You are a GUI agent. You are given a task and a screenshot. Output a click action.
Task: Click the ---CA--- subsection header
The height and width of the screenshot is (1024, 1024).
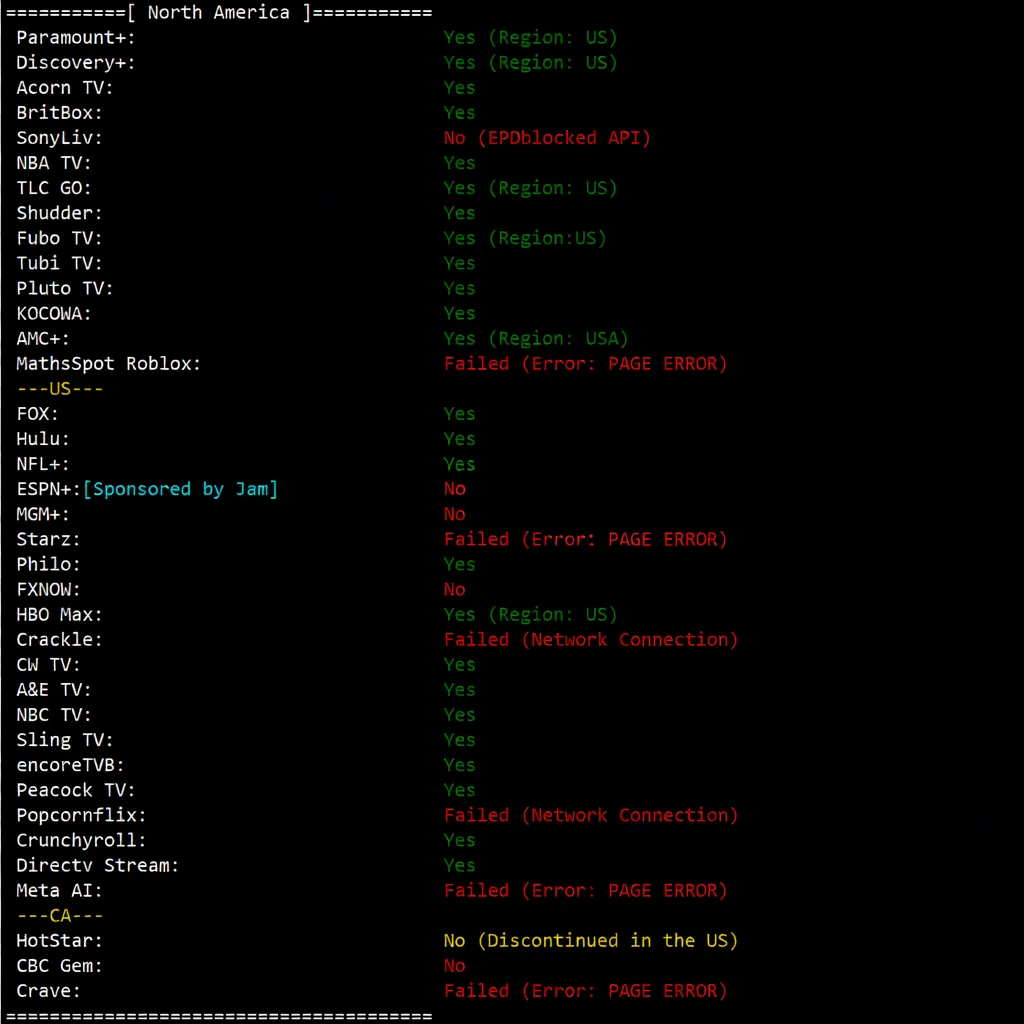(60, 916)
